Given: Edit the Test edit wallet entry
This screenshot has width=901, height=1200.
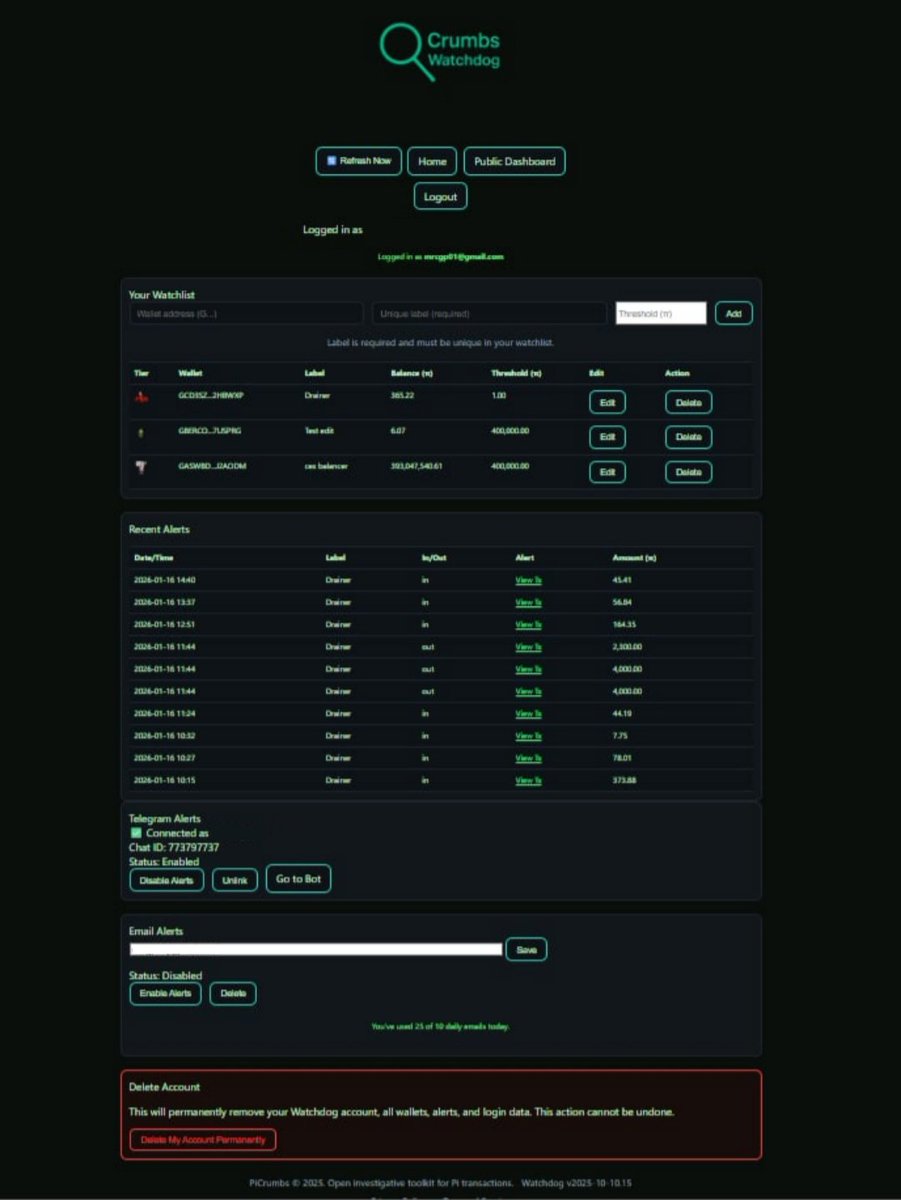Looking at the screenshot, I should coord(607,437).
